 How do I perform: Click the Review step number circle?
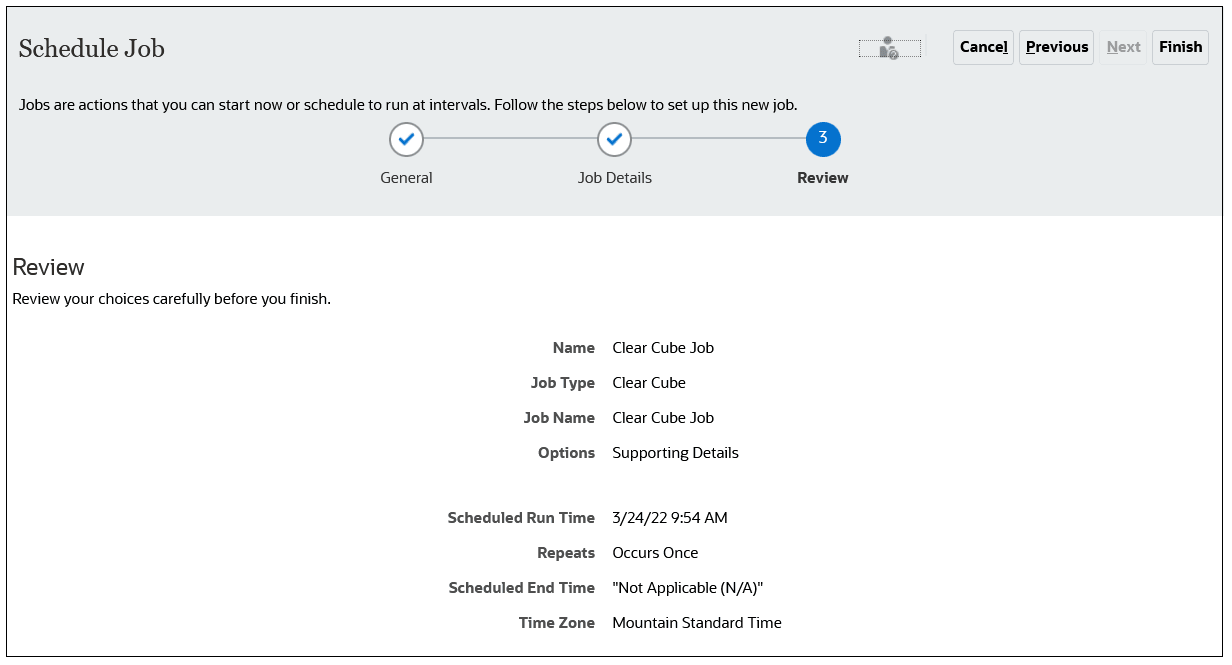[822, 139]
